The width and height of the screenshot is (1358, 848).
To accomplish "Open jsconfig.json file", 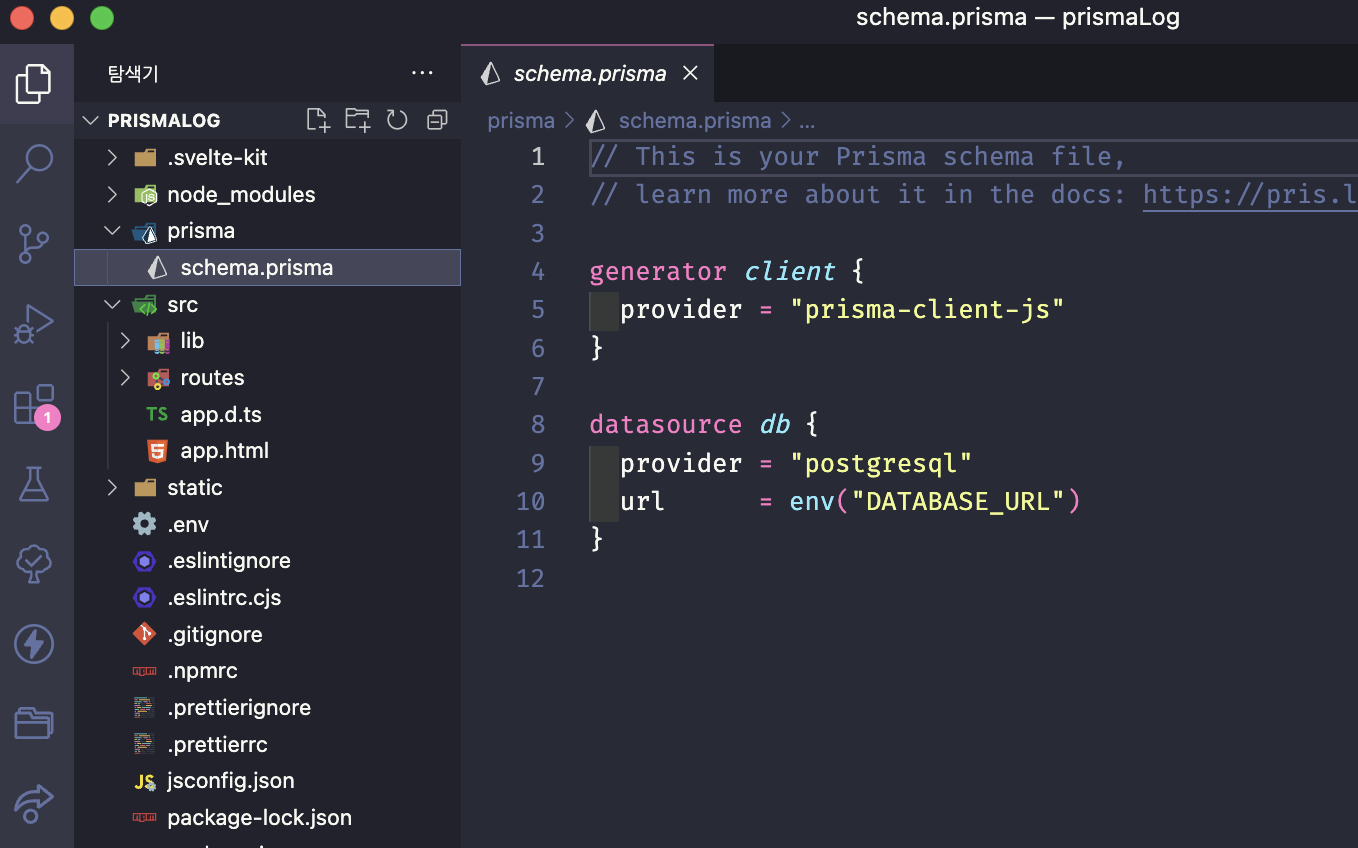I will pyautogui.click(x=268, y=781).
